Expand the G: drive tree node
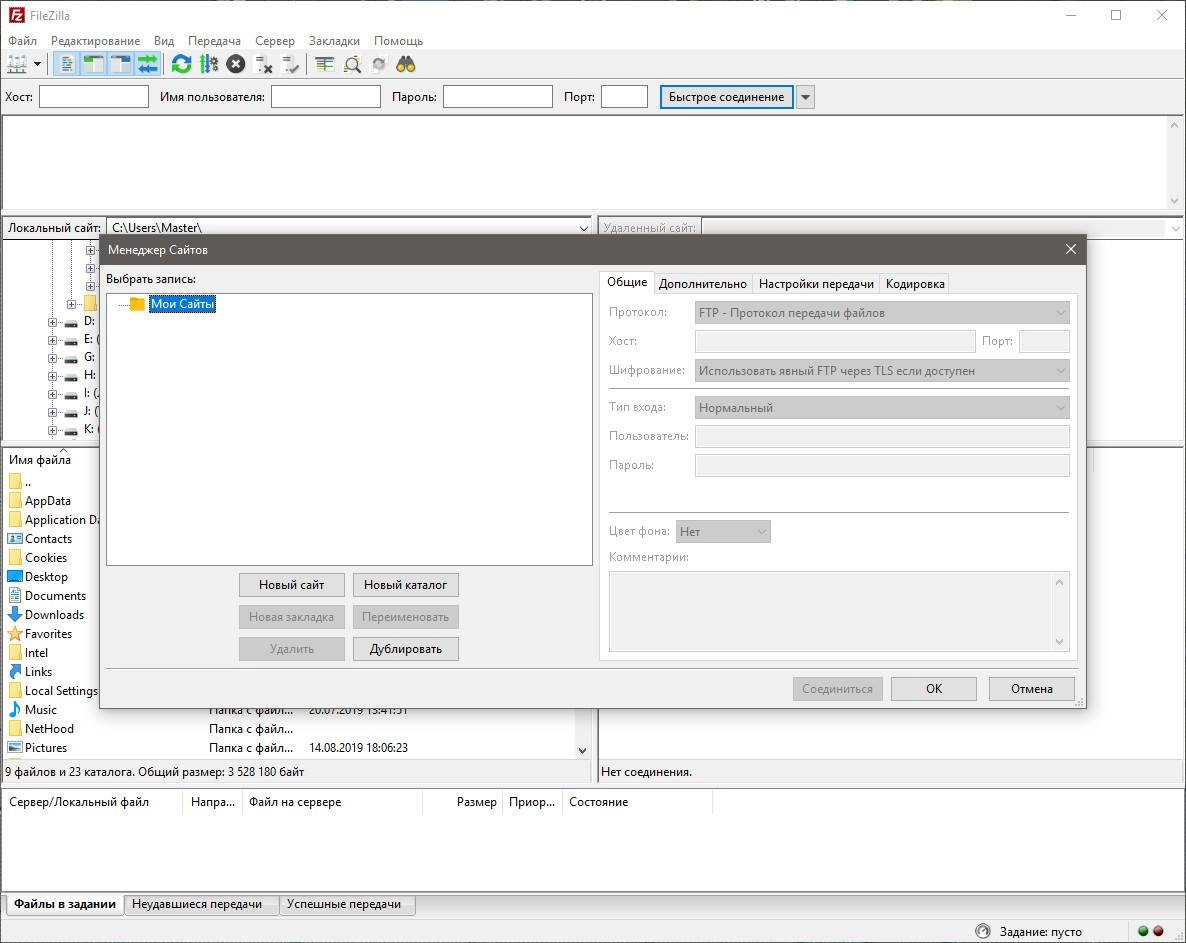The image size is (1186, 943). click(x=52, y=358)
